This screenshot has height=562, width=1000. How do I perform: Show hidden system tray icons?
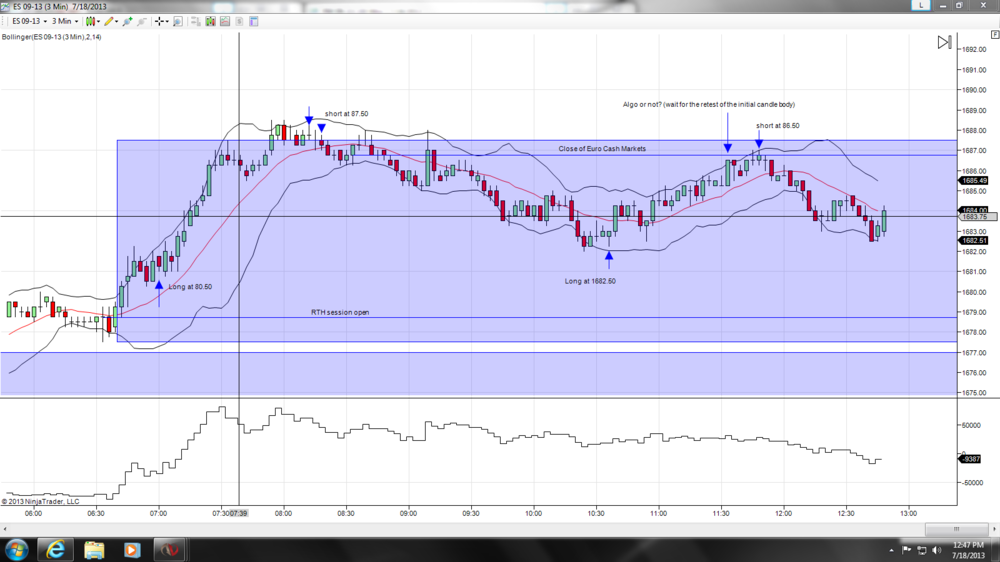[x=892, y=550]
